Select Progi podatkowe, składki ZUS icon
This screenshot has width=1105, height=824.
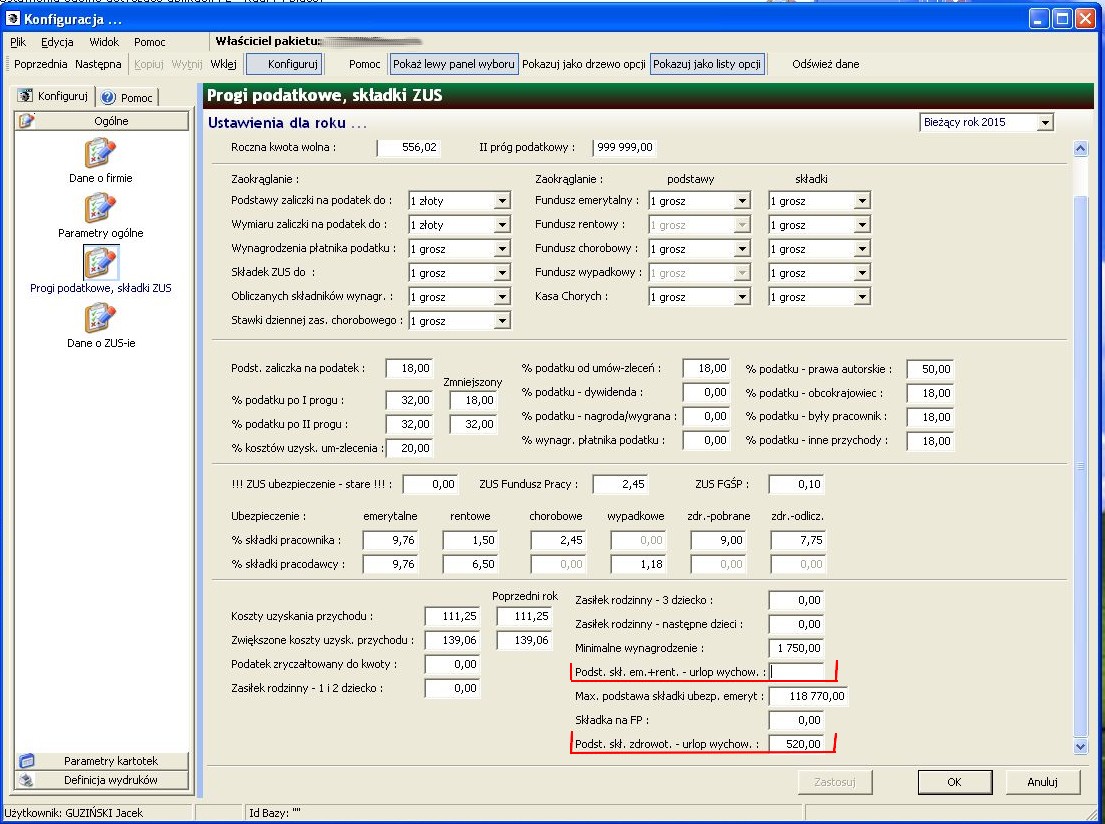tap(100, 262)
